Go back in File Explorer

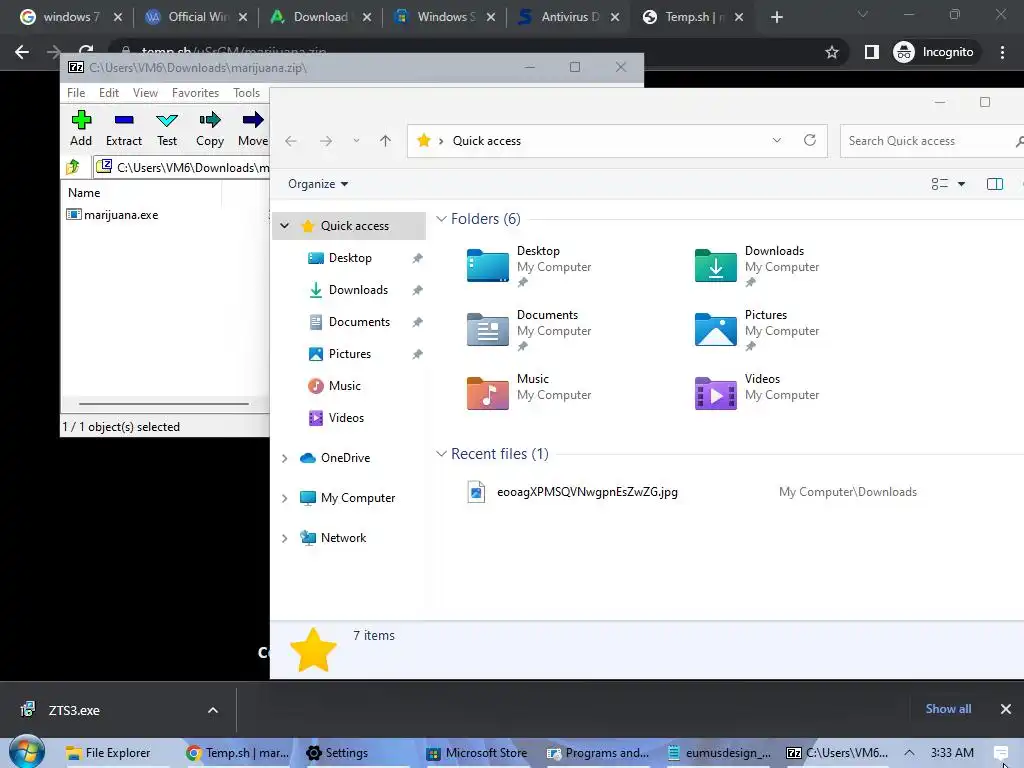pos(291,140)
